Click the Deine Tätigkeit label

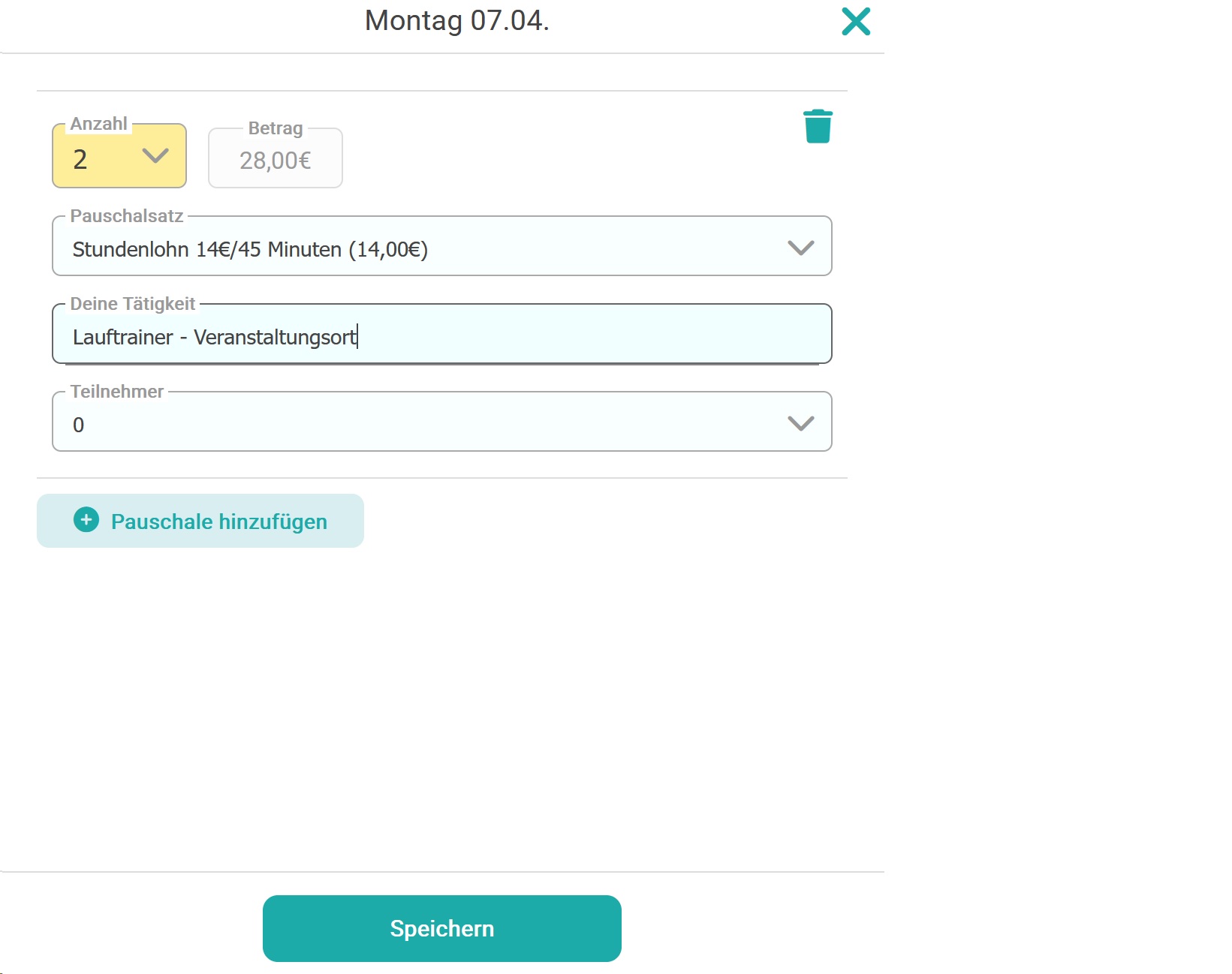click(132, 304)
